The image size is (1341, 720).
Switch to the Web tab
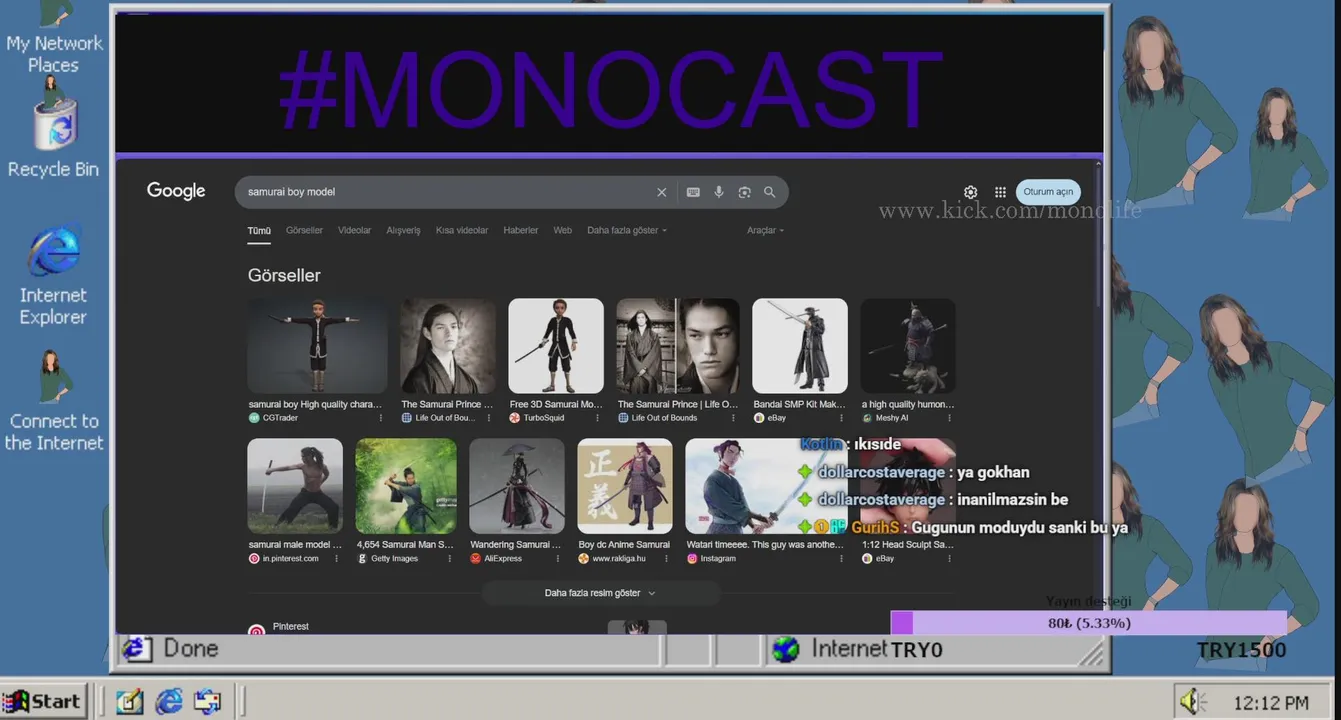pyautogui.click(x=563, y=230)
